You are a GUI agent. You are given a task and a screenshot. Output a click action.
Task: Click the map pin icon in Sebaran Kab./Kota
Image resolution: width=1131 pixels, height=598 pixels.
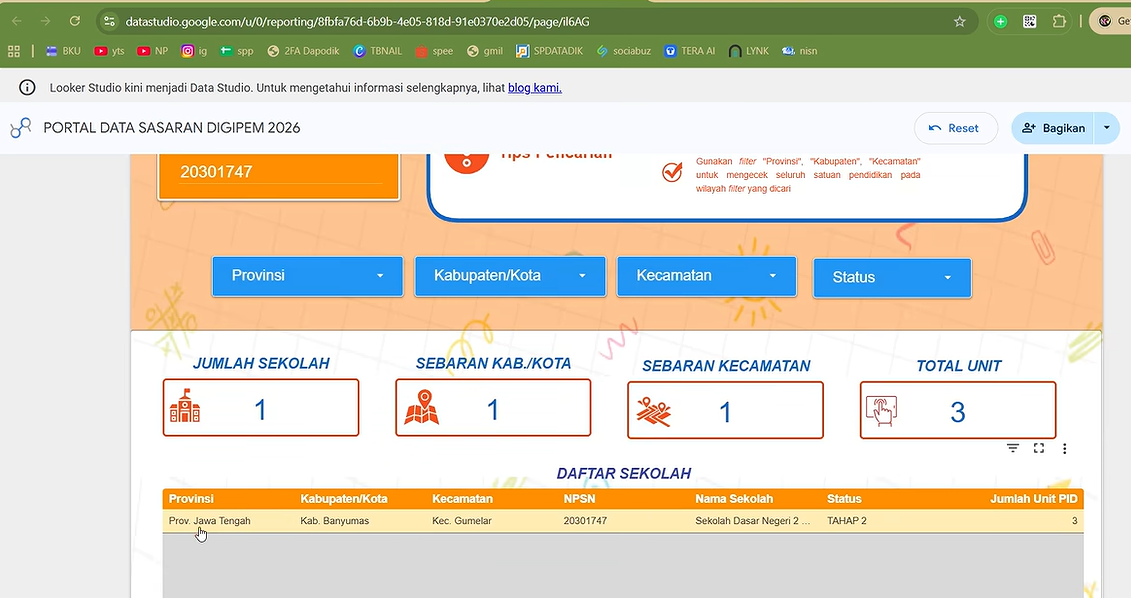click(x=422, y=407)
